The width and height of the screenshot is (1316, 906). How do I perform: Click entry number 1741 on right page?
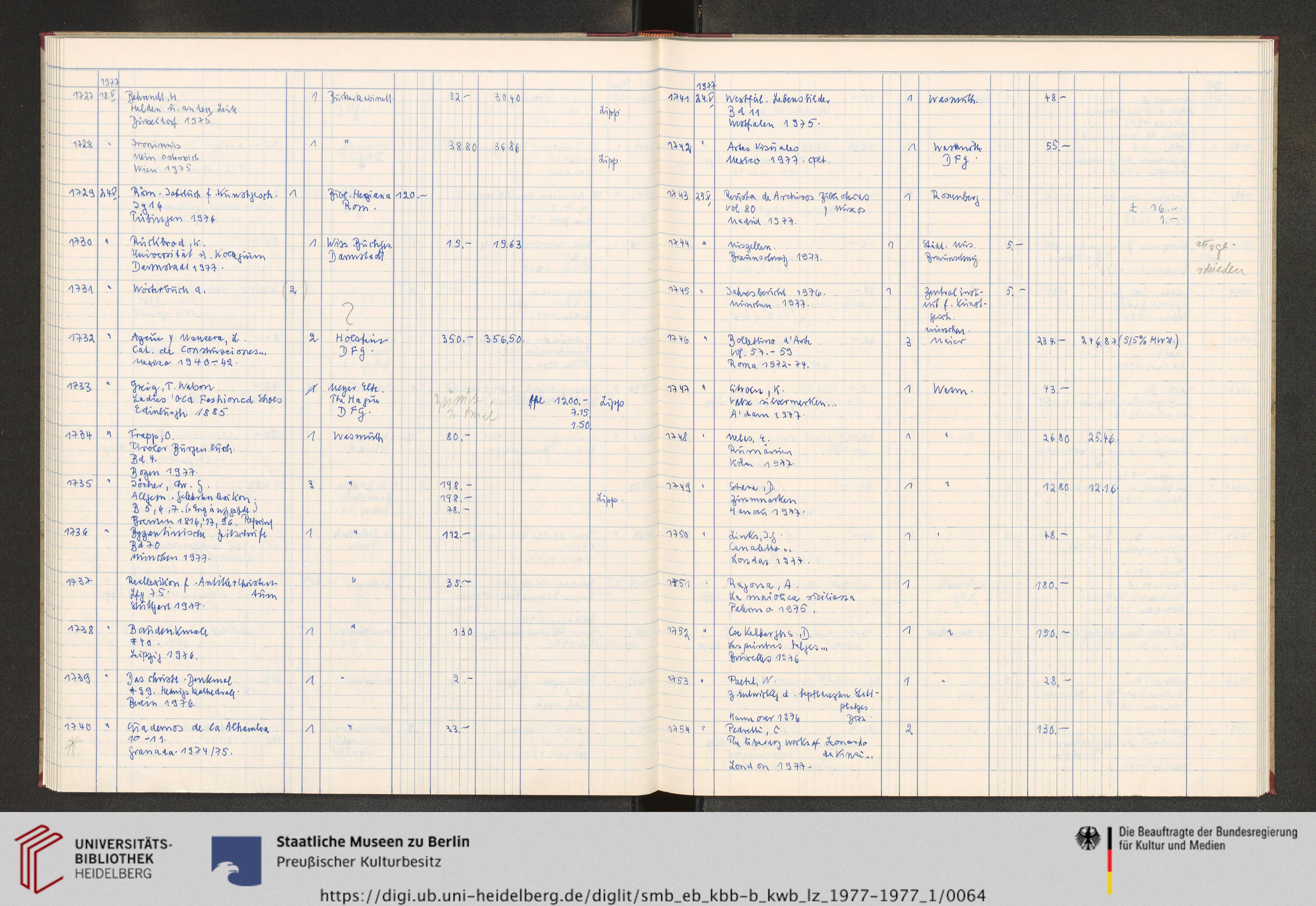click(679, 98)
